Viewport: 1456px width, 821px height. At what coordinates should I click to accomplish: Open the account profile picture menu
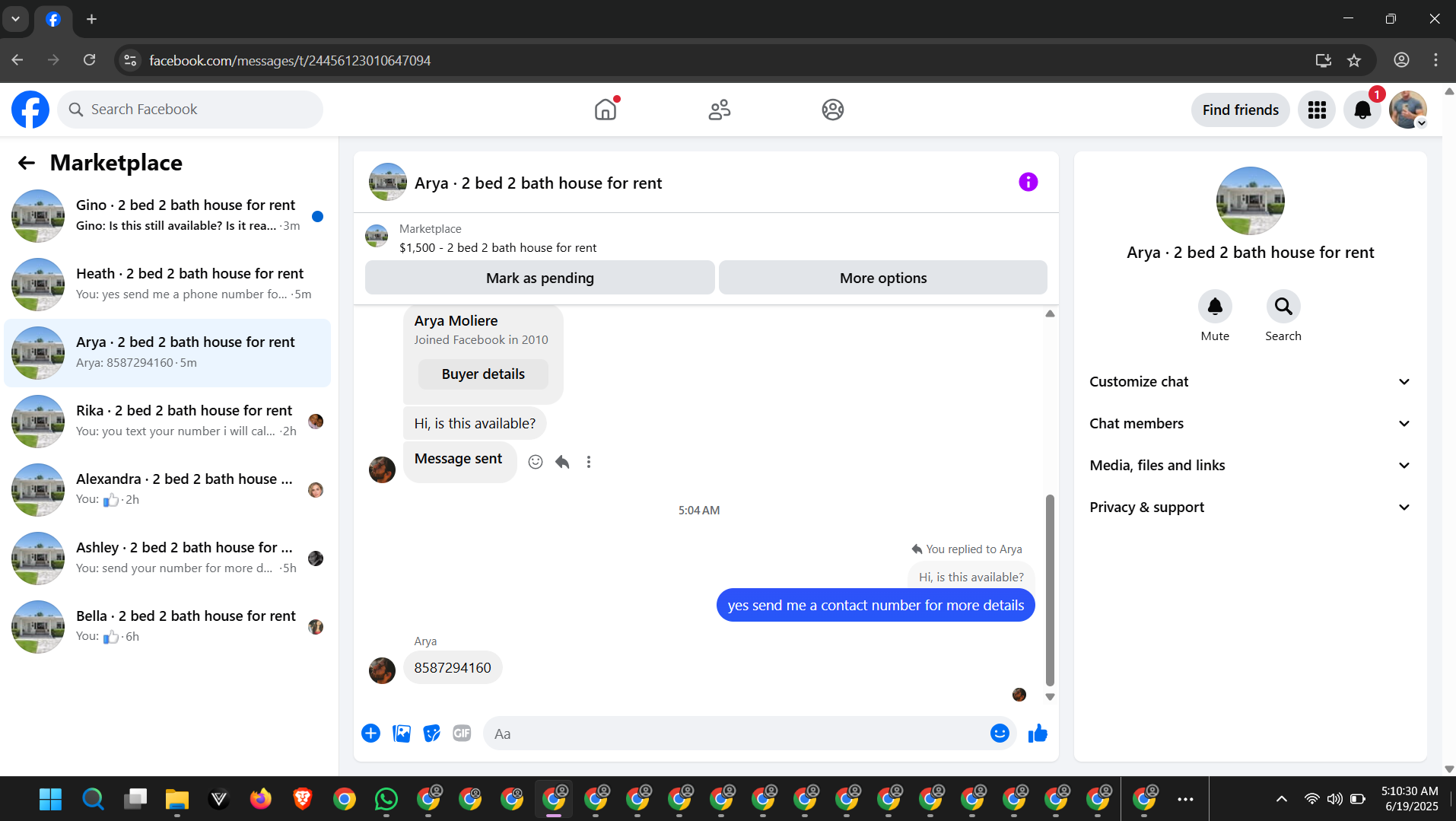tap(1408, 110)
